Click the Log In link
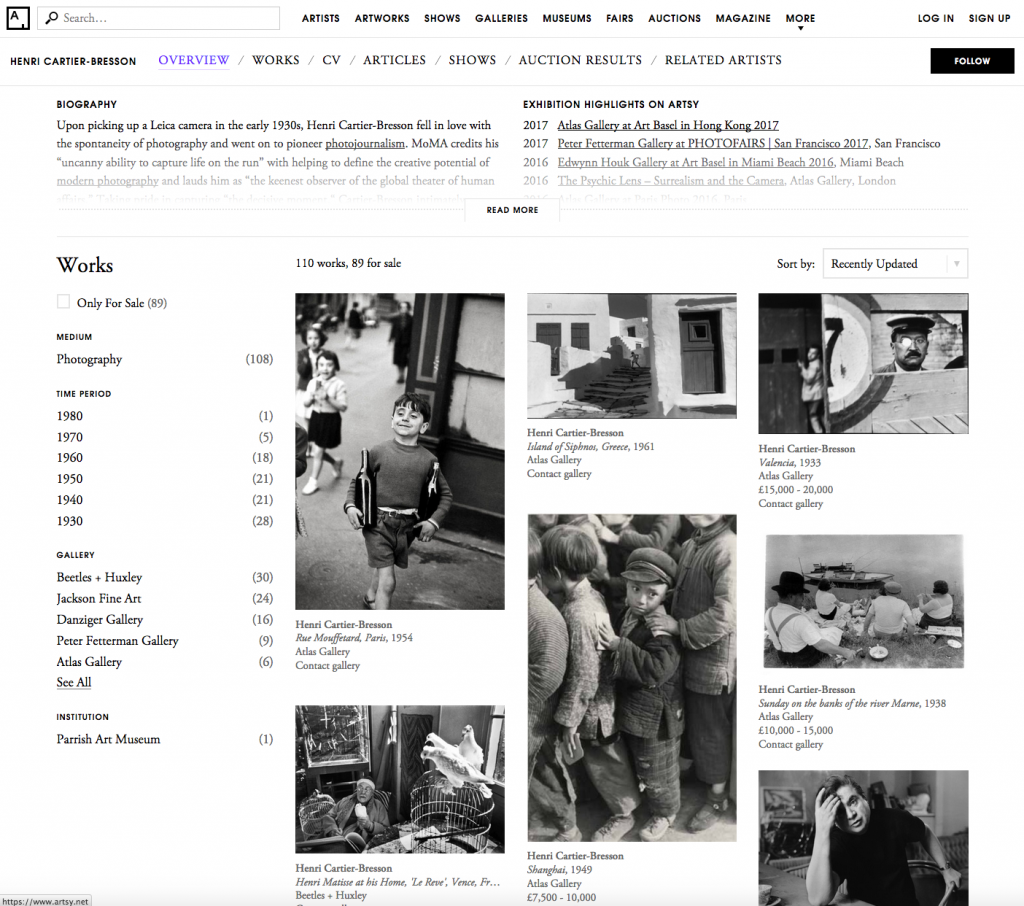Viewport: 1024px width, 906px height. (936, 18)
